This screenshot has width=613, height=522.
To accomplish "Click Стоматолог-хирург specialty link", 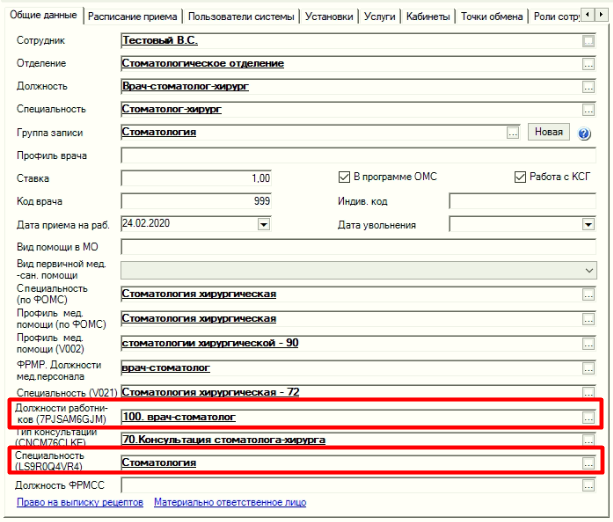I will click(172, 109).
